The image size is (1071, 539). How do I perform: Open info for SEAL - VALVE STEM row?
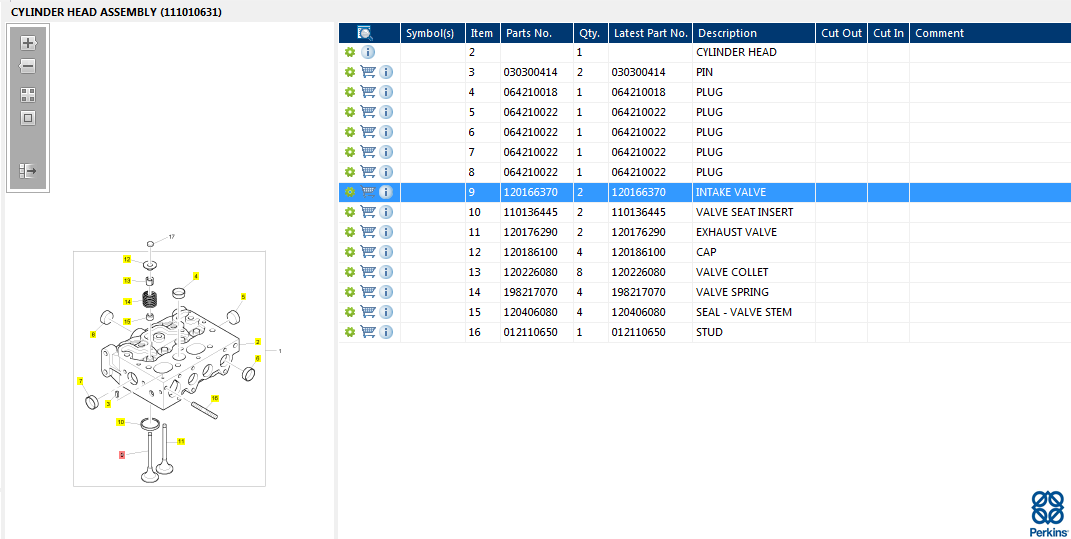click(x=386, y=312)
